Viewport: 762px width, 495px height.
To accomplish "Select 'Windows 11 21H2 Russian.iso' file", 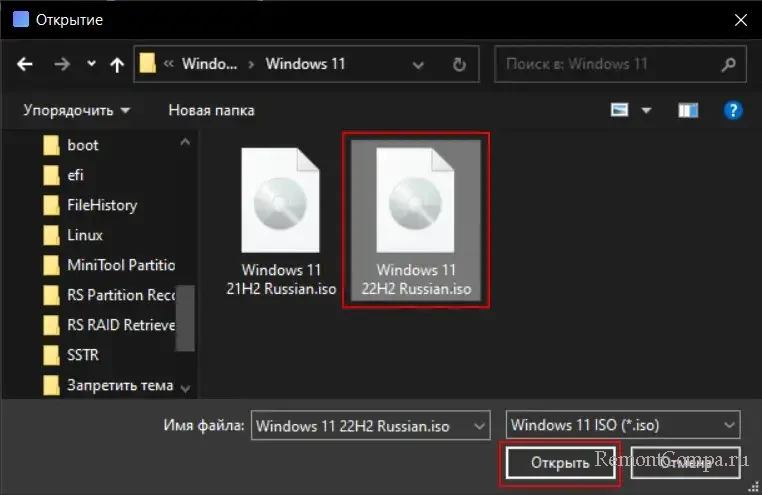I will 281,222.
